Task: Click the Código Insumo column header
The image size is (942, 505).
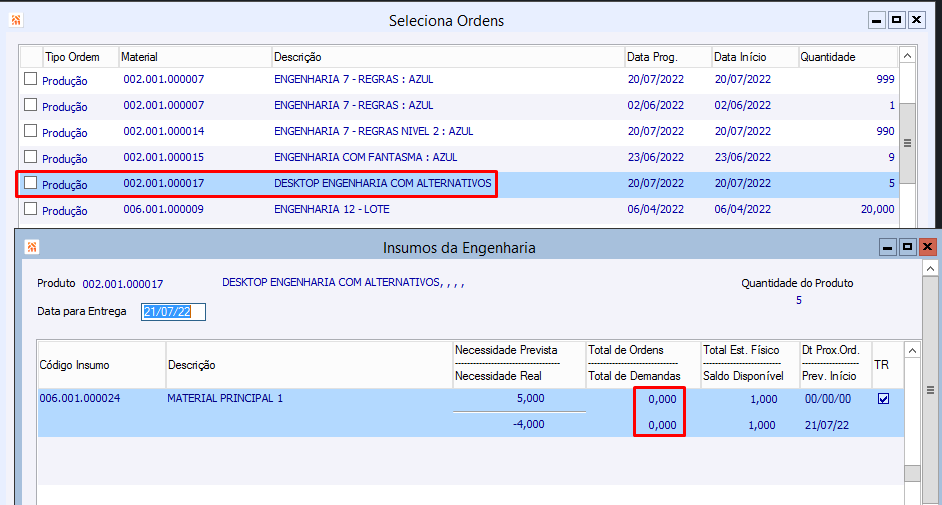Action: pos(101,365)
